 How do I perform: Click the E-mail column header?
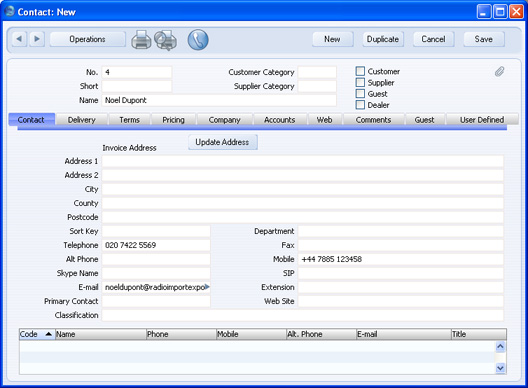(x=403, y=334)
